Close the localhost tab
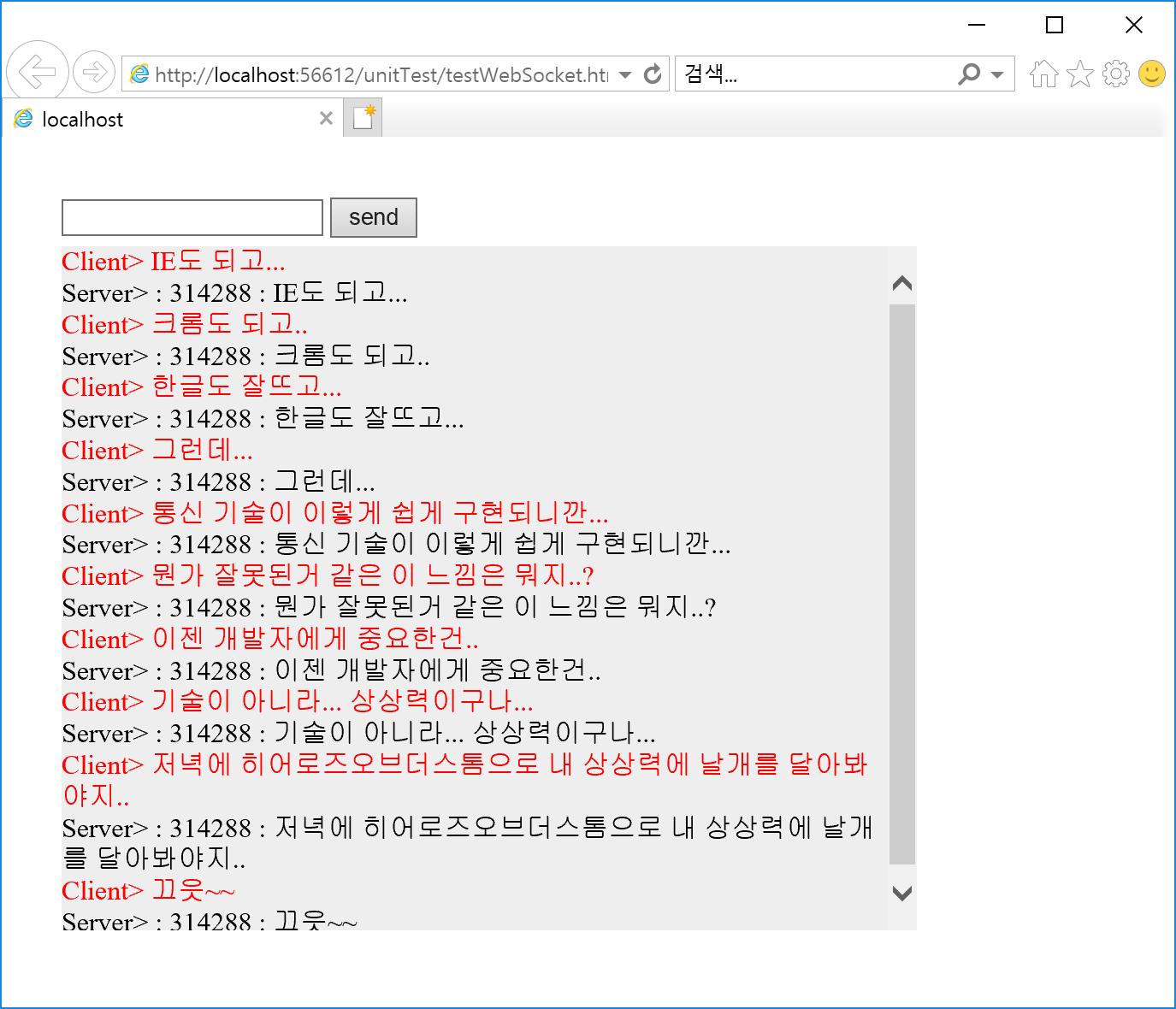This screenshot has width=1176, height=1009. pos(326,118)
